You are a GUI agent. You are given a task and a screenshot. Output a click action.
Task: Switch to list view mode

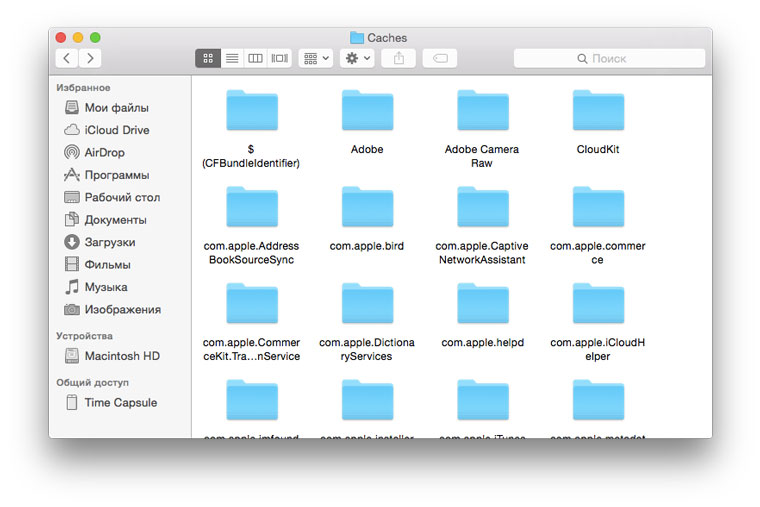pos(232,59)
